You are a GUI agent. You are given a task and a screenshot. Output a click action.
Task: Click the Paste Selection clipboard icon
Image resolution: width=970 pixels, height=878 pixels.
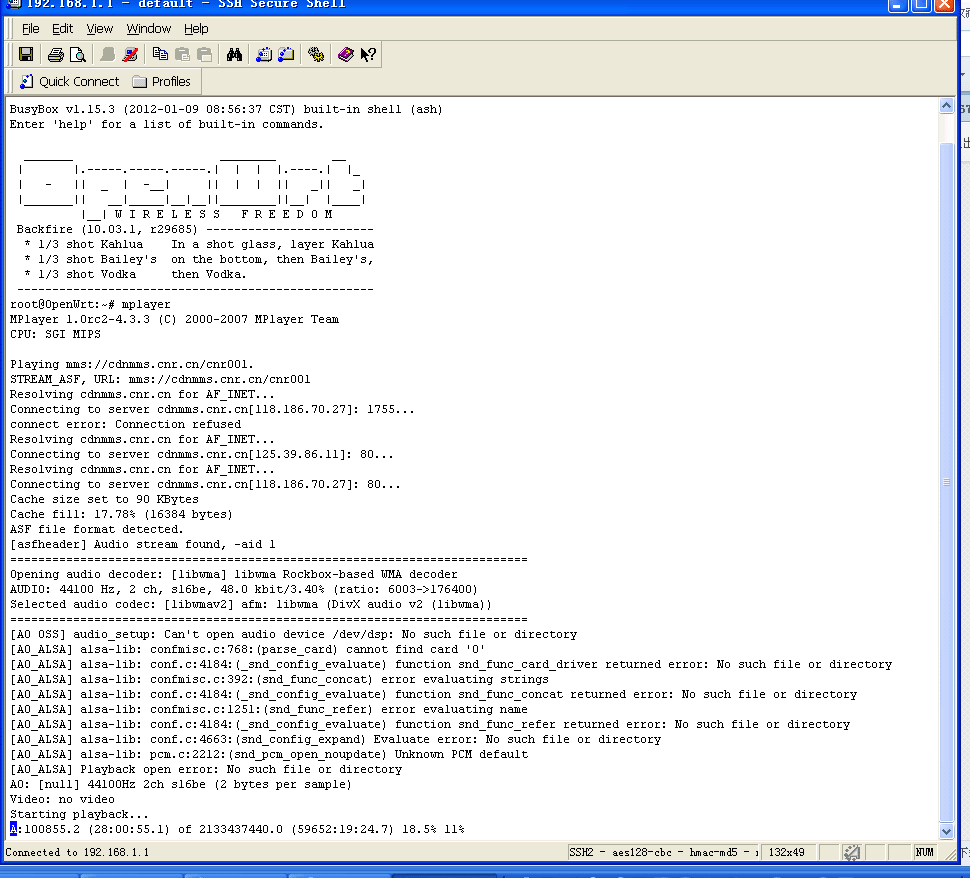[x=204, y=54]
